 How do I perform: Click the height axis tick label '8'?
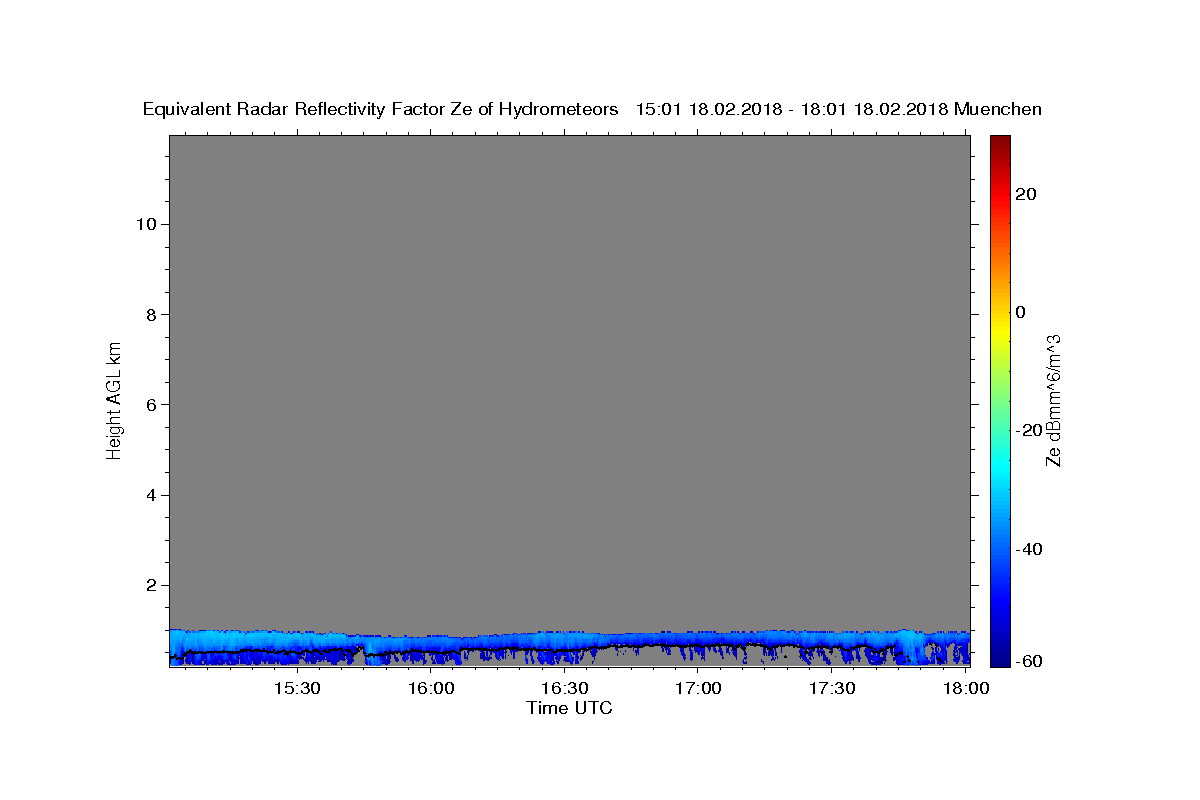[x=151, y=314]
